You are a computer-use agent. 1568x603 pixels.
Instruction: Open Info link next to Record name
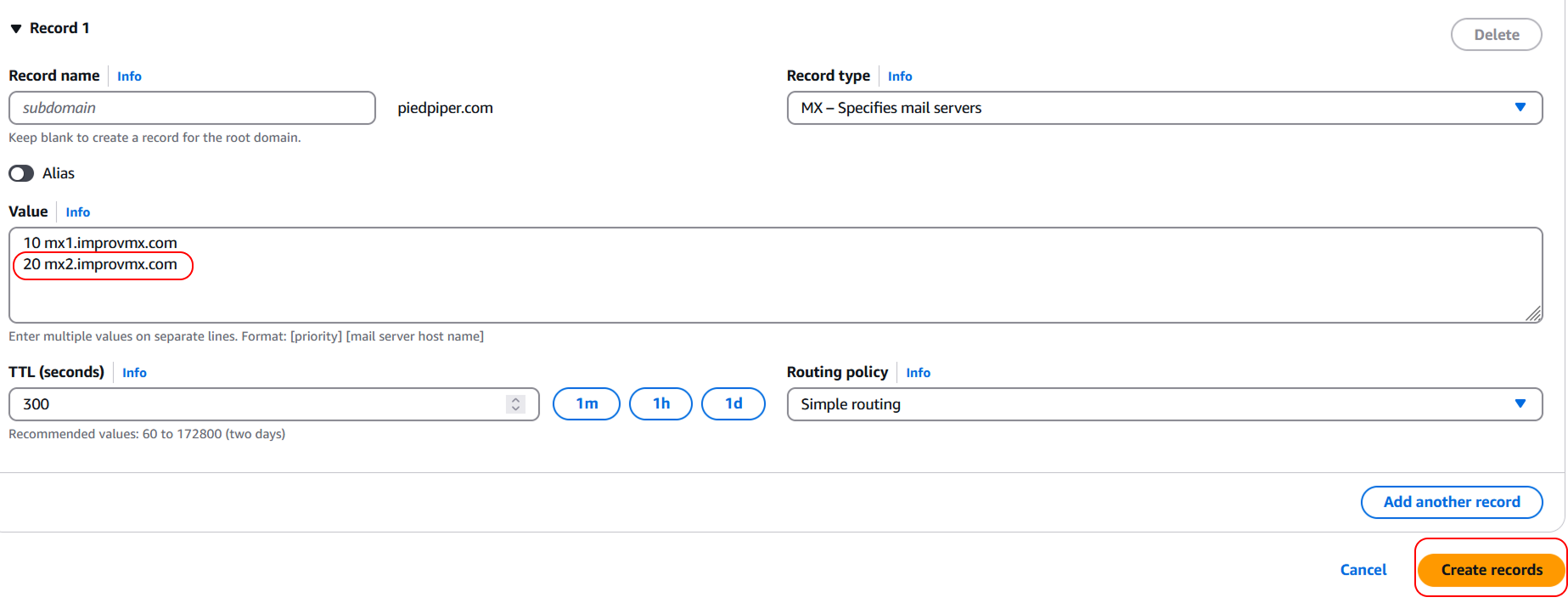[x=129, y=76]
